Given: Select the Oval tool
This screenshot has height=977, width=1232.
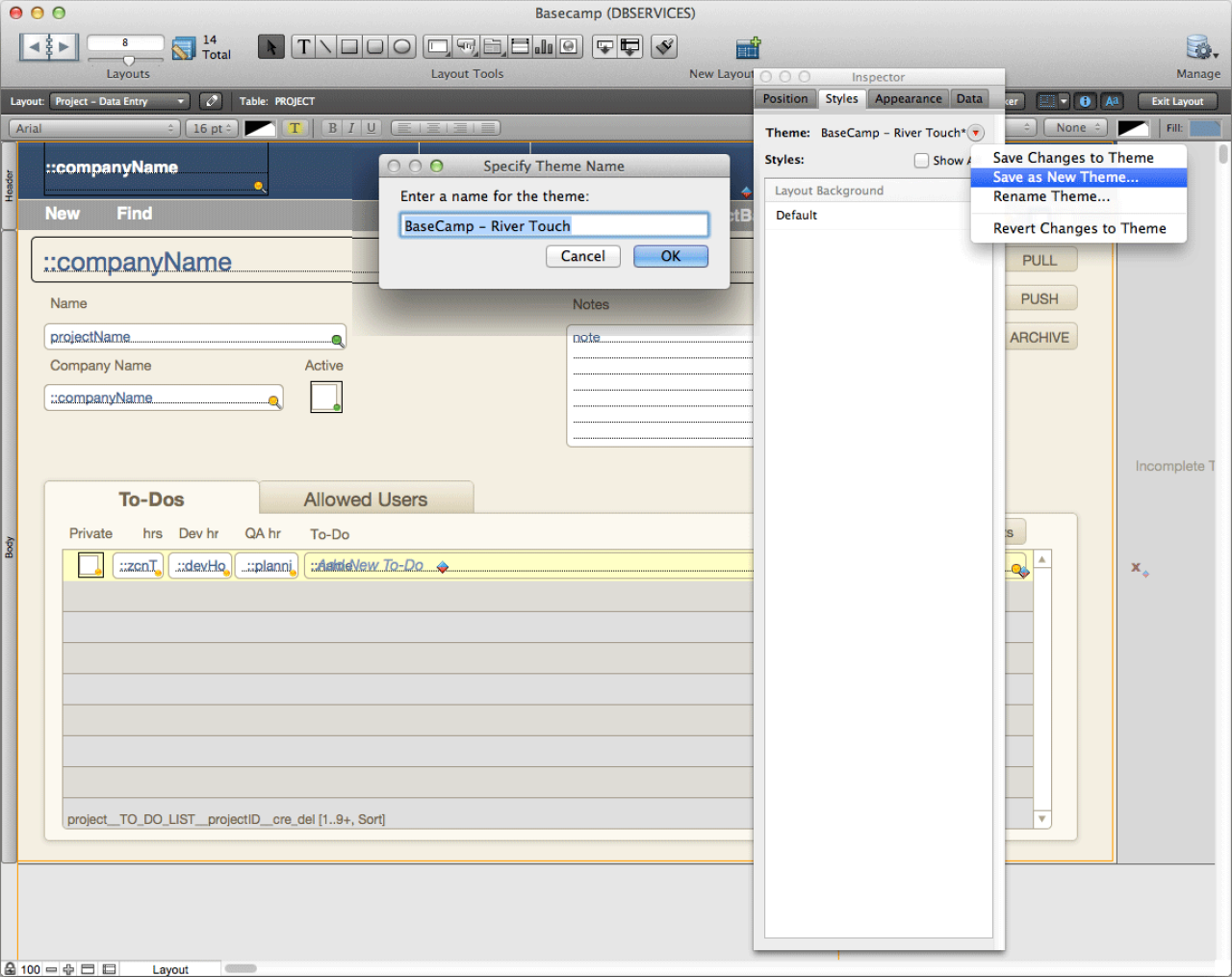Looking at the screenshot, I should tap(401, 46).
